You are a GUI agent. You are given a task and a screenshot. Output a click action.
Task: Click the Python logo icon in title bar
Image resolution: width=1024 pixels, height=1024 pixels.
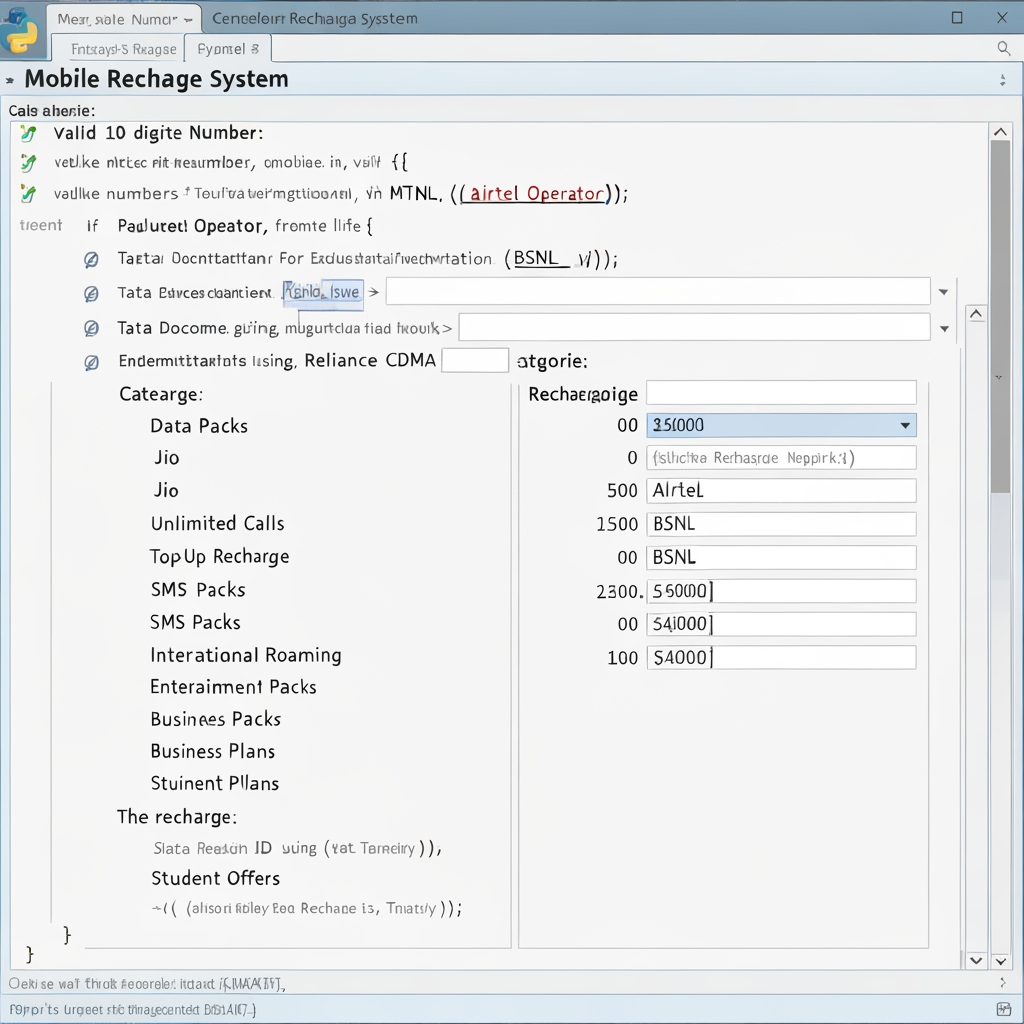20,31
